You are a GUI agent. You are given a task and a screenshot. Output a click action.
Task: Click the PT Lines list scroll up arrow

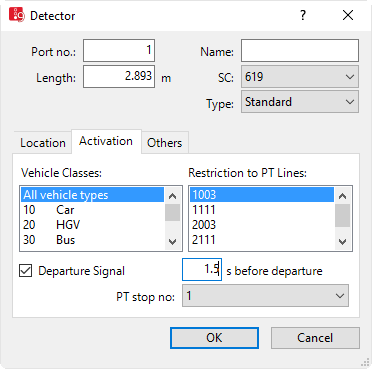click(342, 196)
